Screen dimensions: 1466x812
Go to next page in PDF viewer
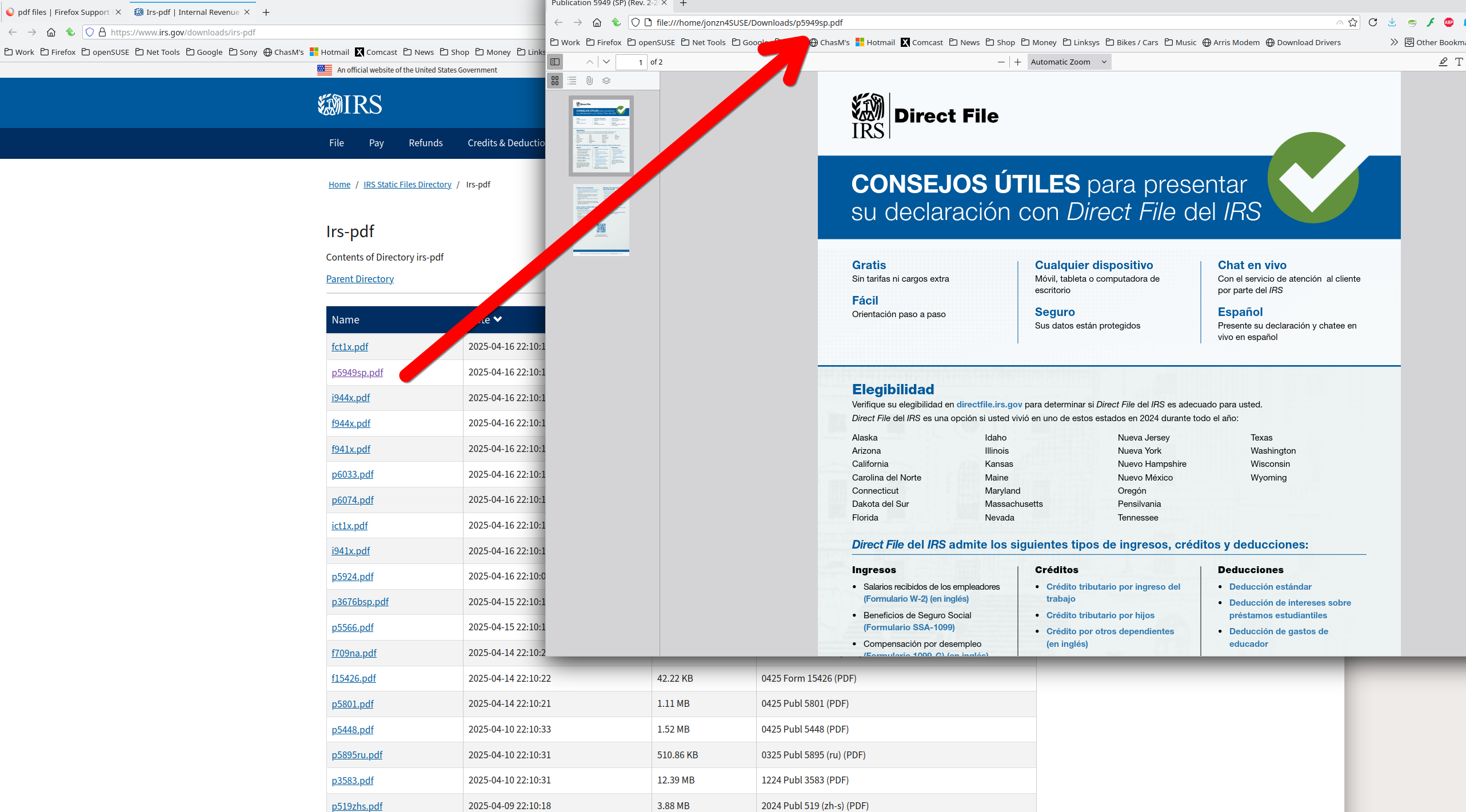click(606, 62)
